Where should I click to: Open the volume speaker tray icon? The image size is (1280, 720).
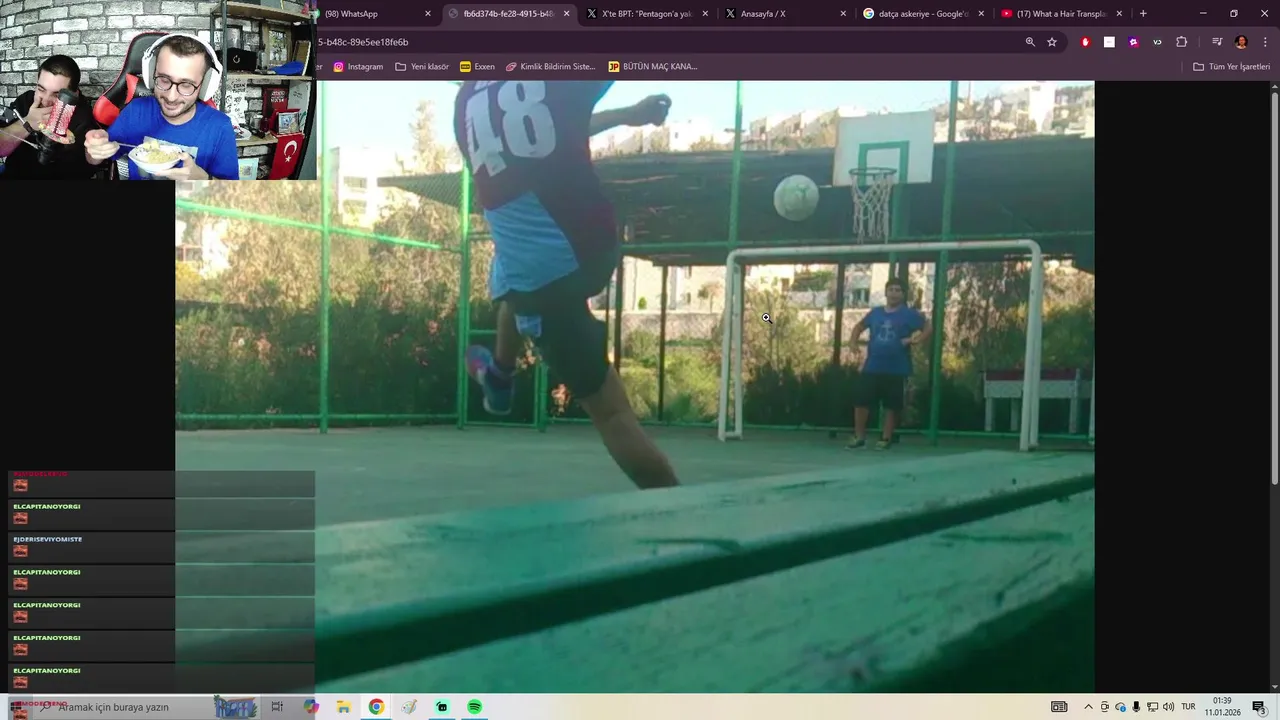[x=1168, y=707]
